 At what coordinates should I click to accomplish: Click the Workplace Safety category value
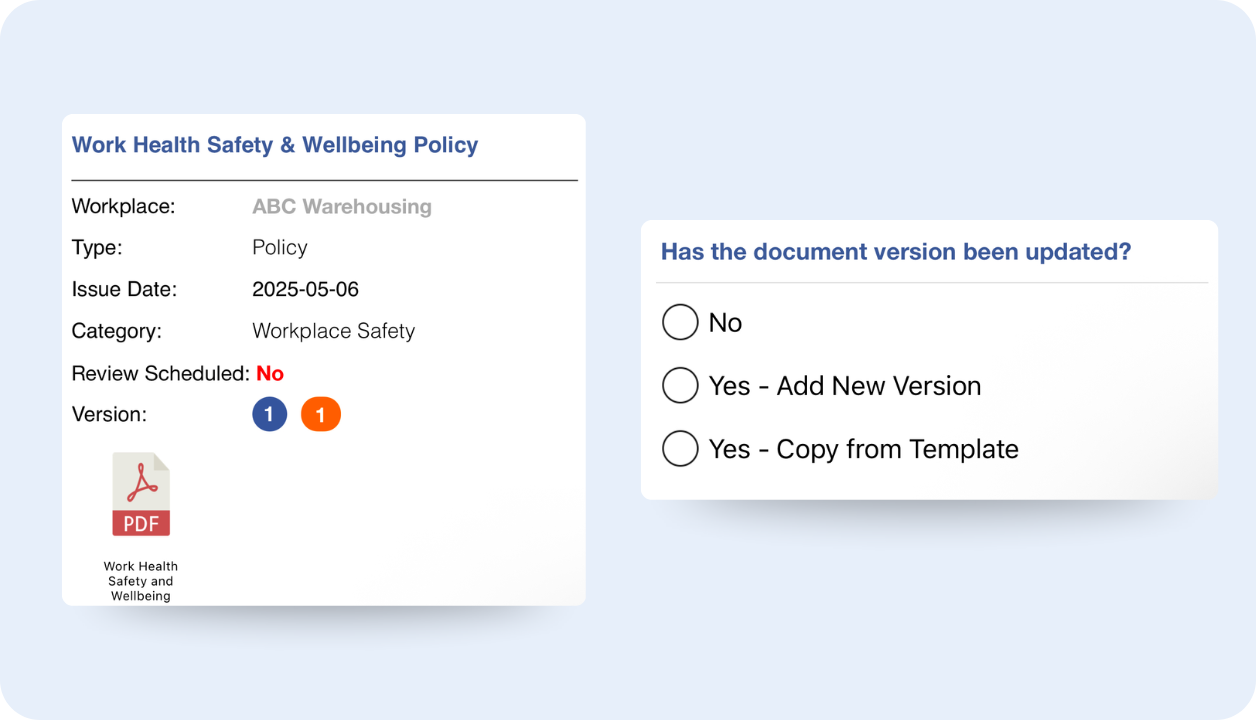point(333,331)
